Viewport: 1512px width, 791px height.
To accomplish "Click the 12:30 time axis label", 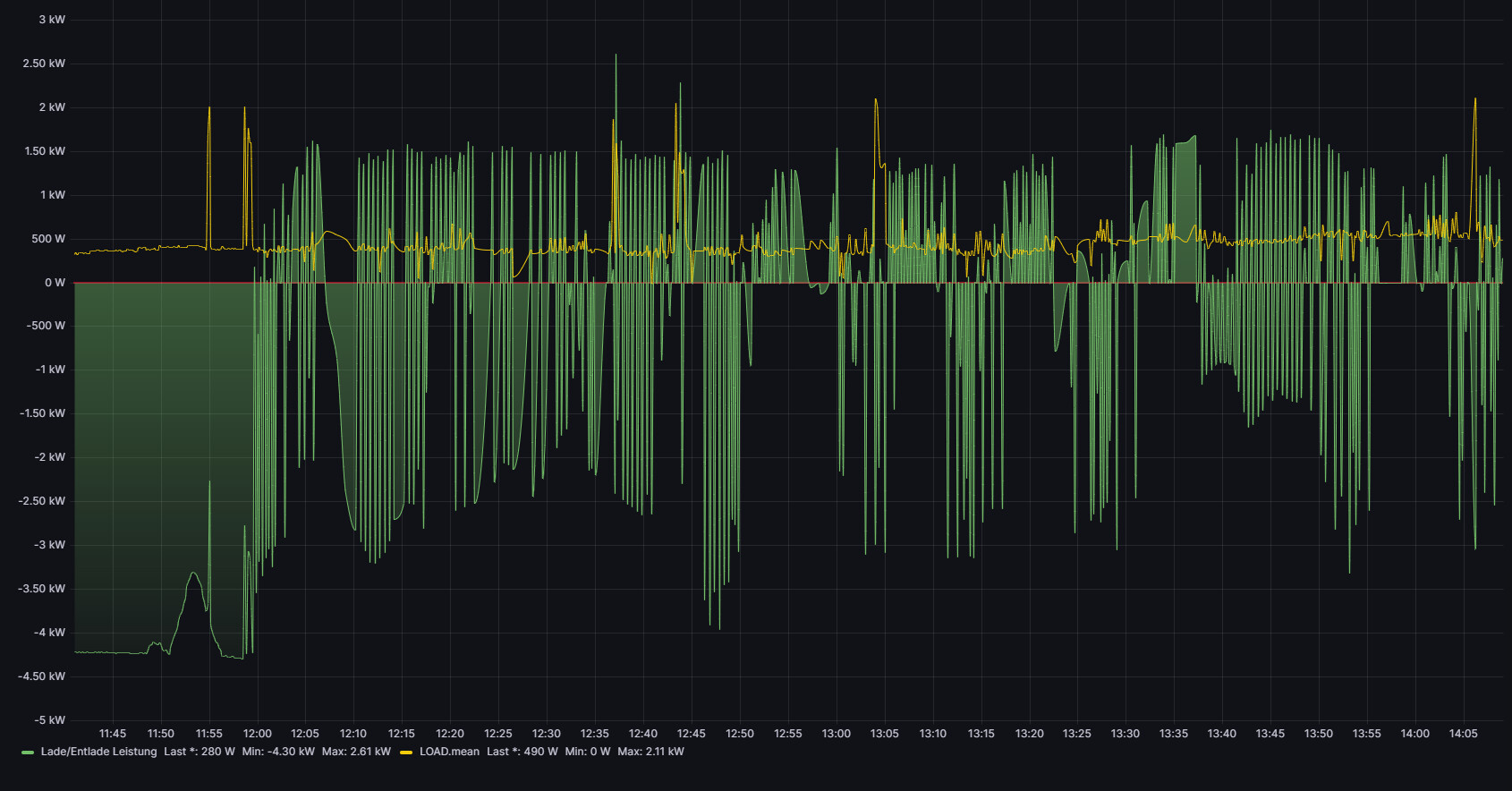I will 547,734.
